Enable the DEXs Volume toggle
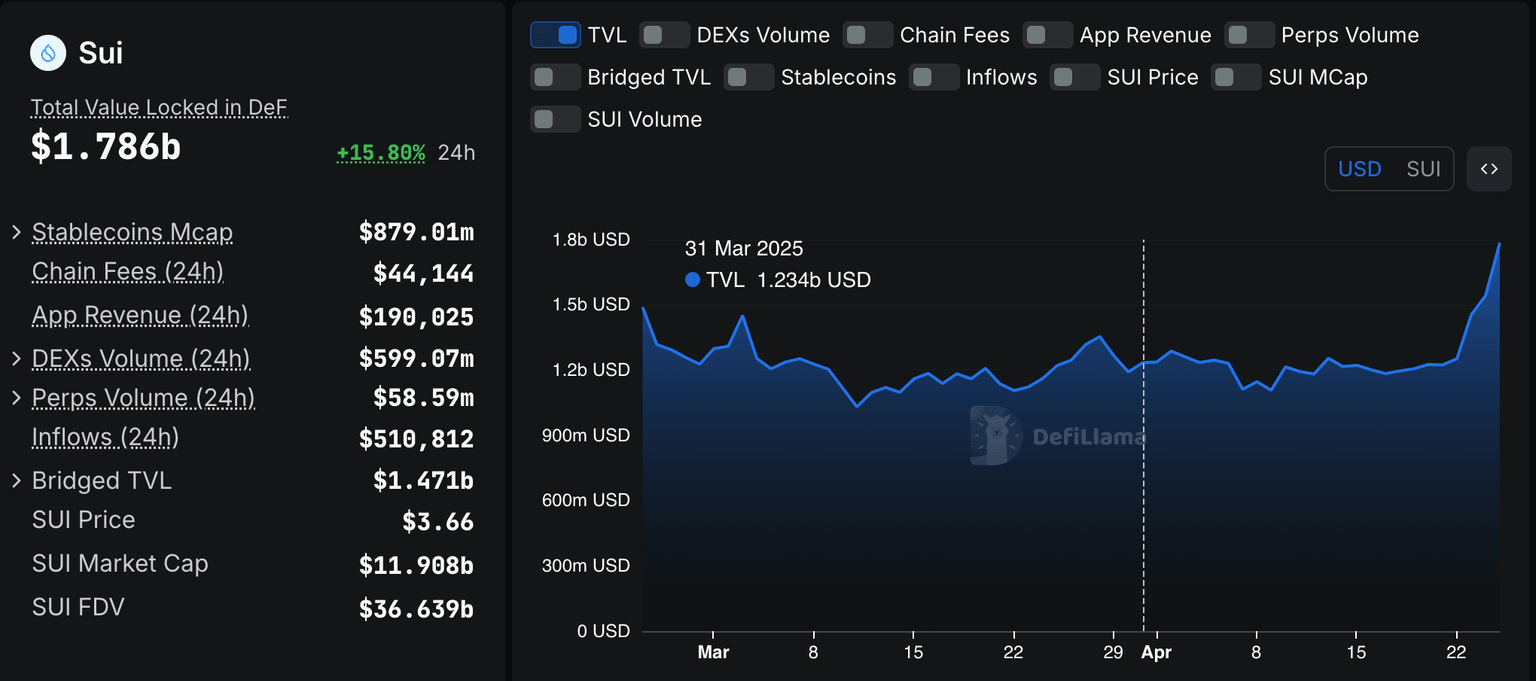Image resolution: width=1536 pixels, height=681 pixels. click(x=664, y=34)
